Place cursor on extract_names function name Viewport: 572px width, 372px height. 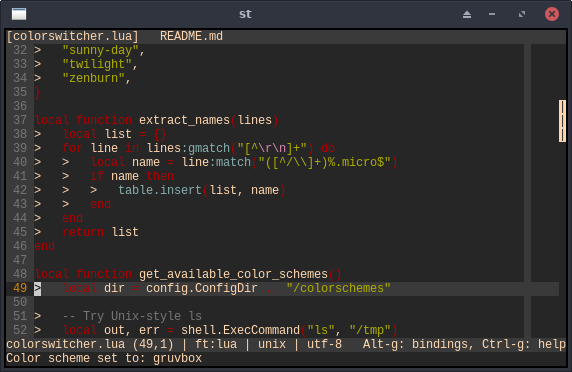point(184,120)
